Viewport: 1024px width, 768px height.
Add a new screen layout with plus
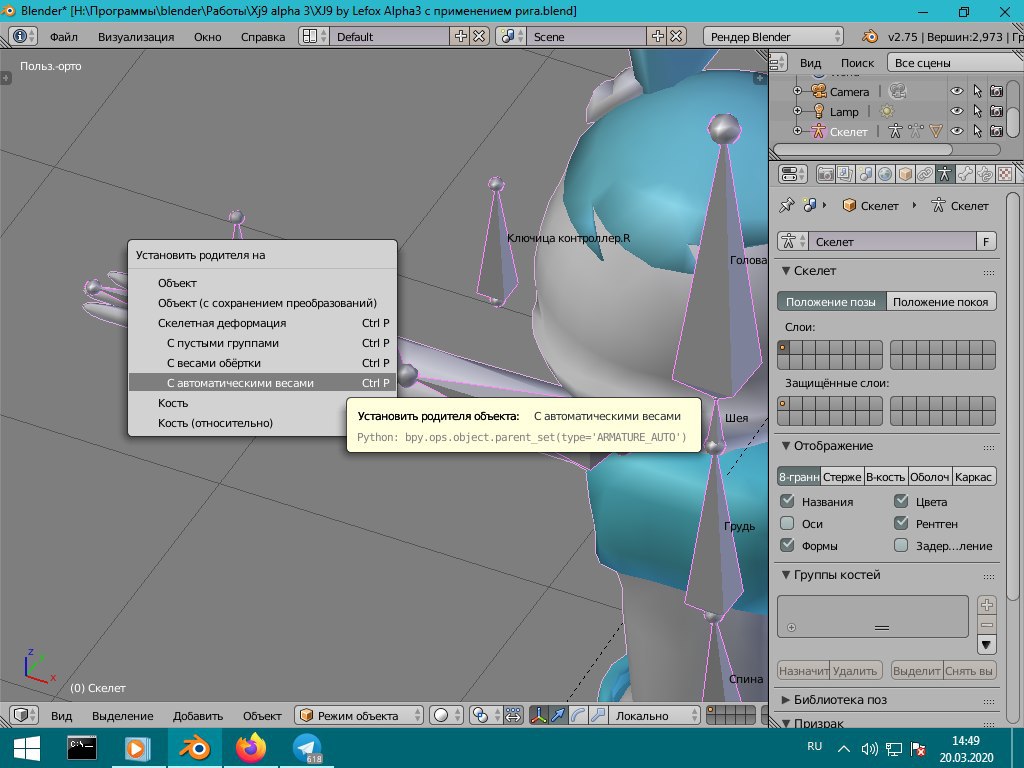[x=460, y=37]
